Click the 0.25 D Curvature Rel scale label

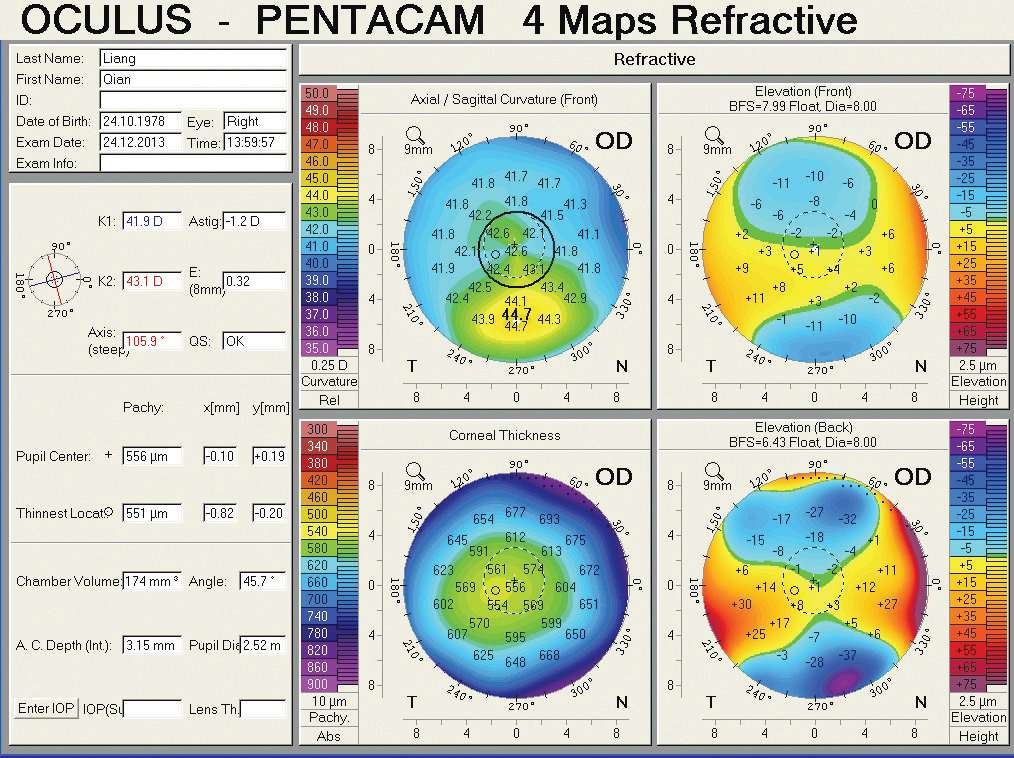point(329,382)
